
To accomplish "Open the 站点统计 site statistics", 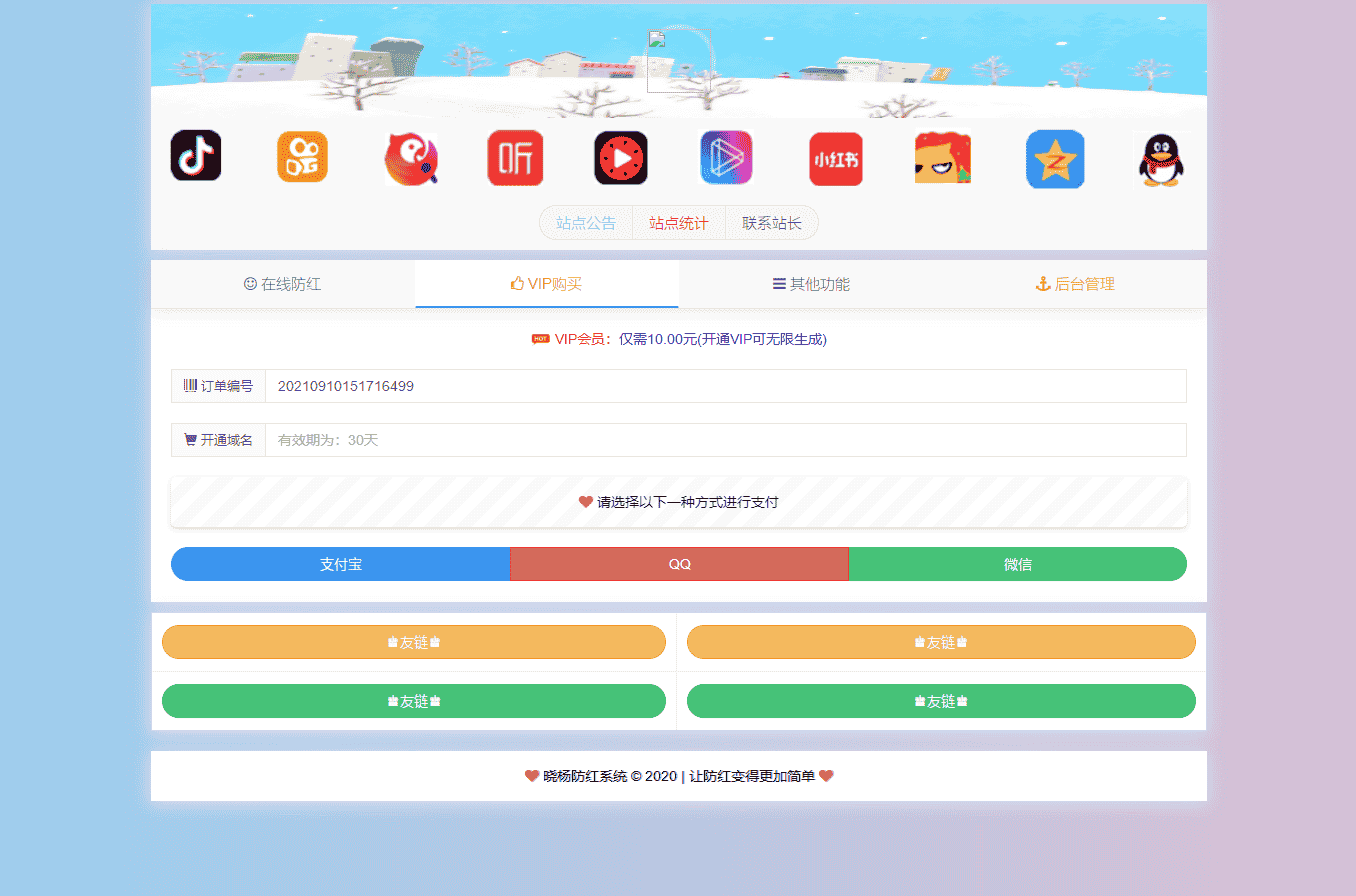I will pyautogui.click(x=678, y=223).
